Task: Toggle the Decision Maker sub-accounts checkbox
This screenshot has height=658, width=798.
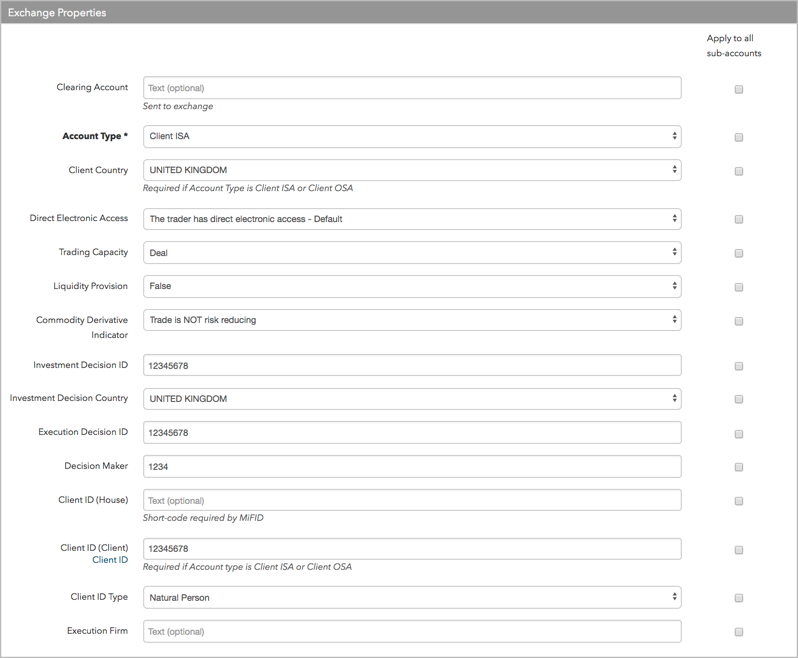Action: (738, 467)
